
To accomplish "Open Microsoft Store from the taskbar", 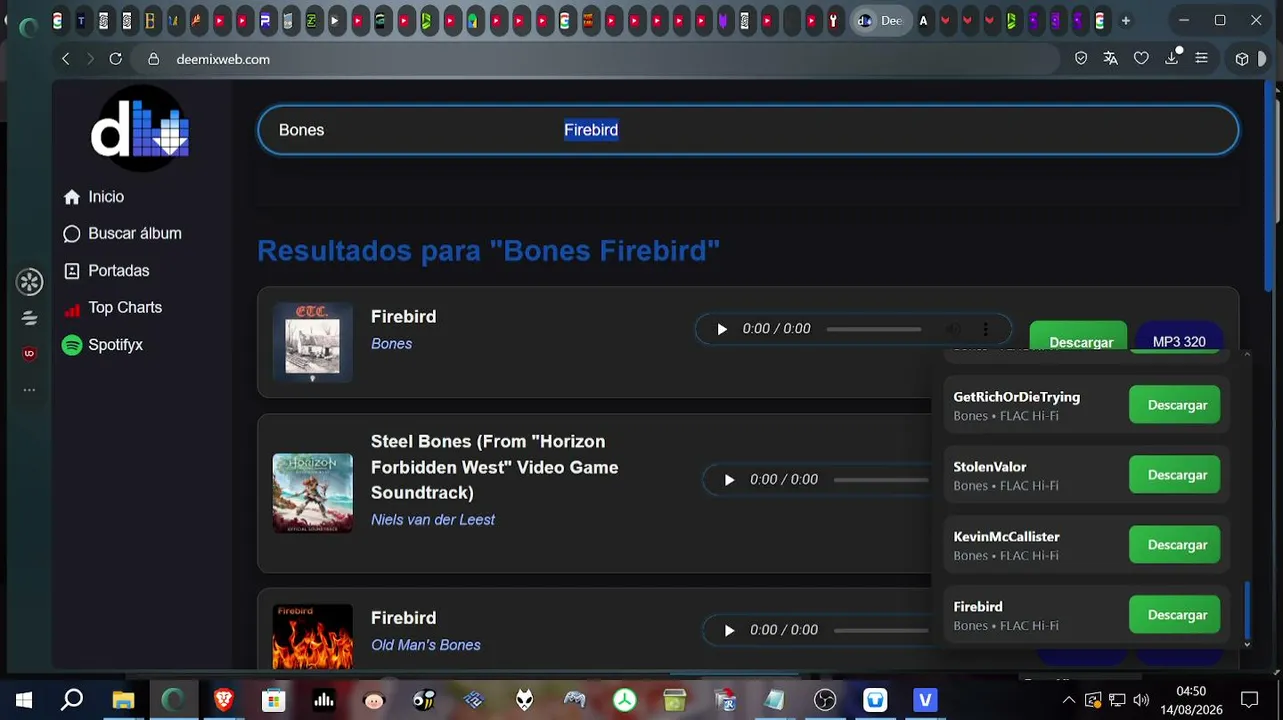I will [x=273, y=700].
